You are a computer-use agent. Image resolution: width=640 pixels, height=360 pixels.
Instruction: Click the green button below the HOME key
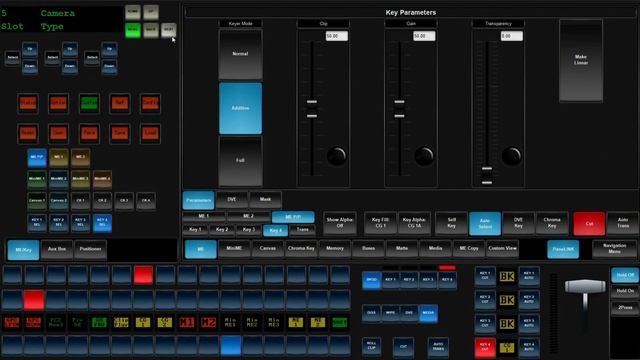click(133, 30)
